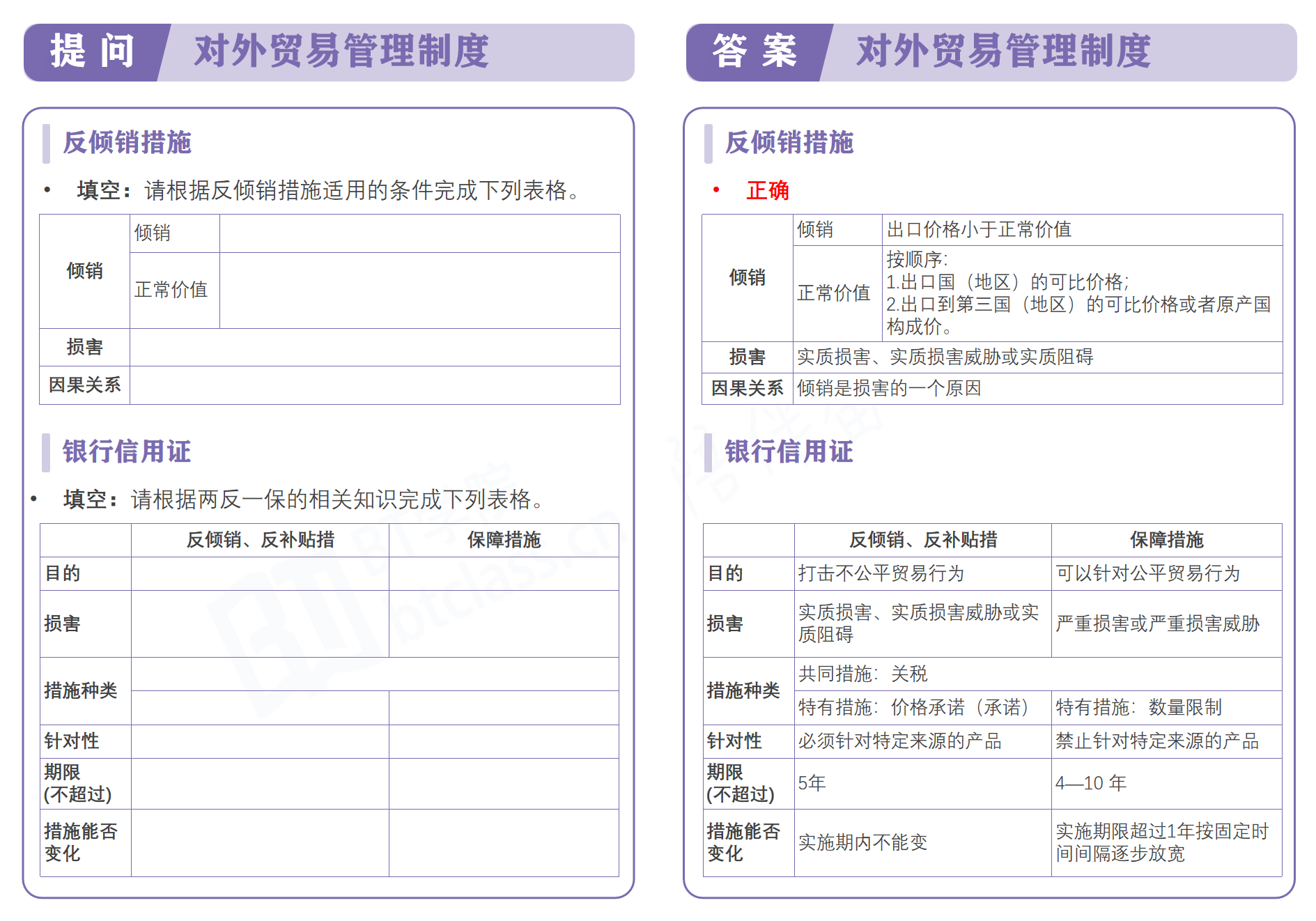Click the cell 特有措施：数量限制

(1166, 708)
